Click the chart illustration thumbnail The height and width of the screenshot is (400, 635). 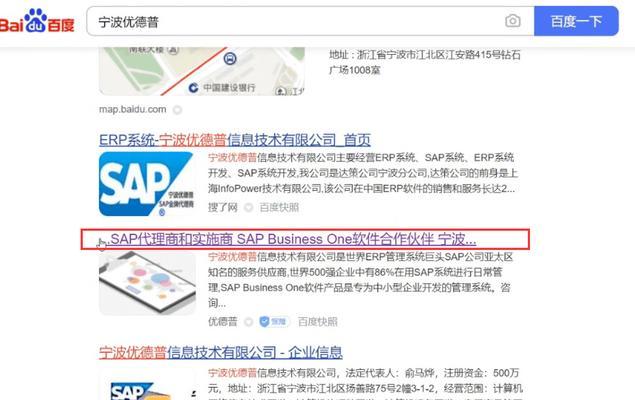pos(146,283)
